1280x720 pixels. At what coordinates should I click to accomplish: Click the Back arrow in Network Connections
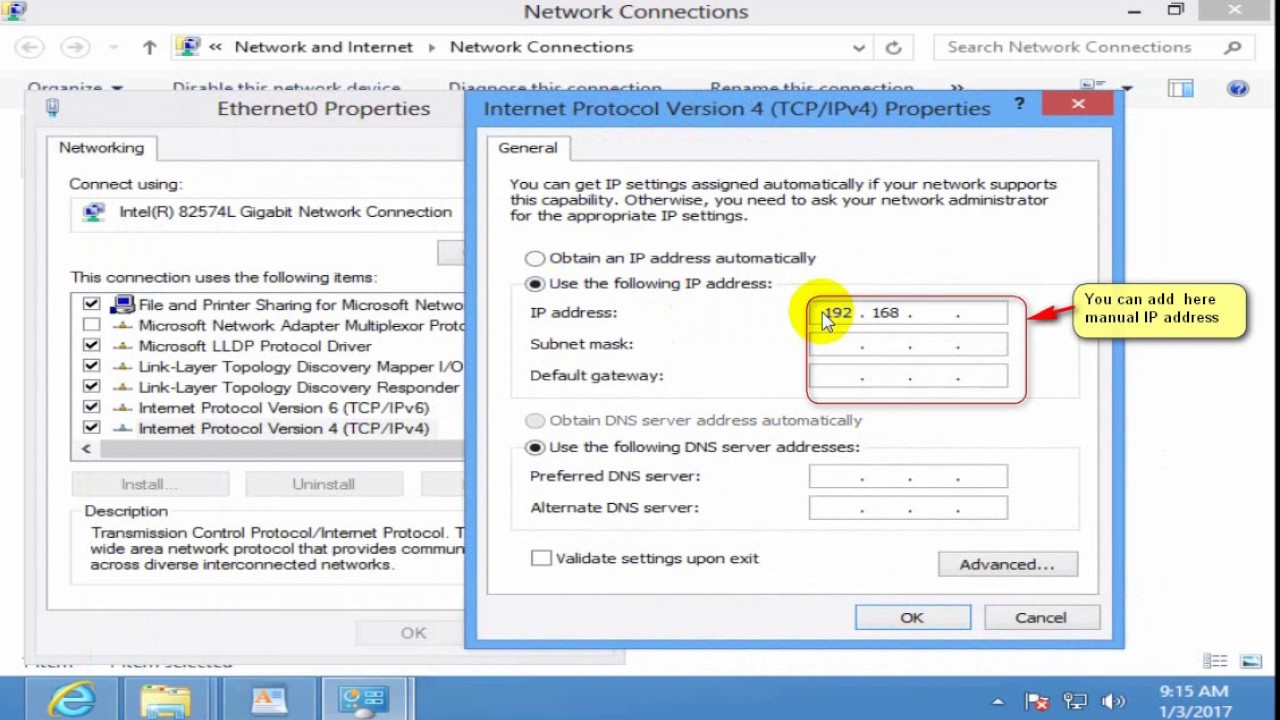pyautogui.click(x=30, y=47)
